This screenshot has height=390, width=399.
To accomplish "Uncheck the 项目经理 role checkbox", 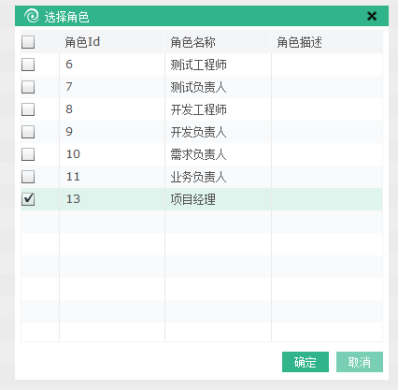I will pos(28,199).
